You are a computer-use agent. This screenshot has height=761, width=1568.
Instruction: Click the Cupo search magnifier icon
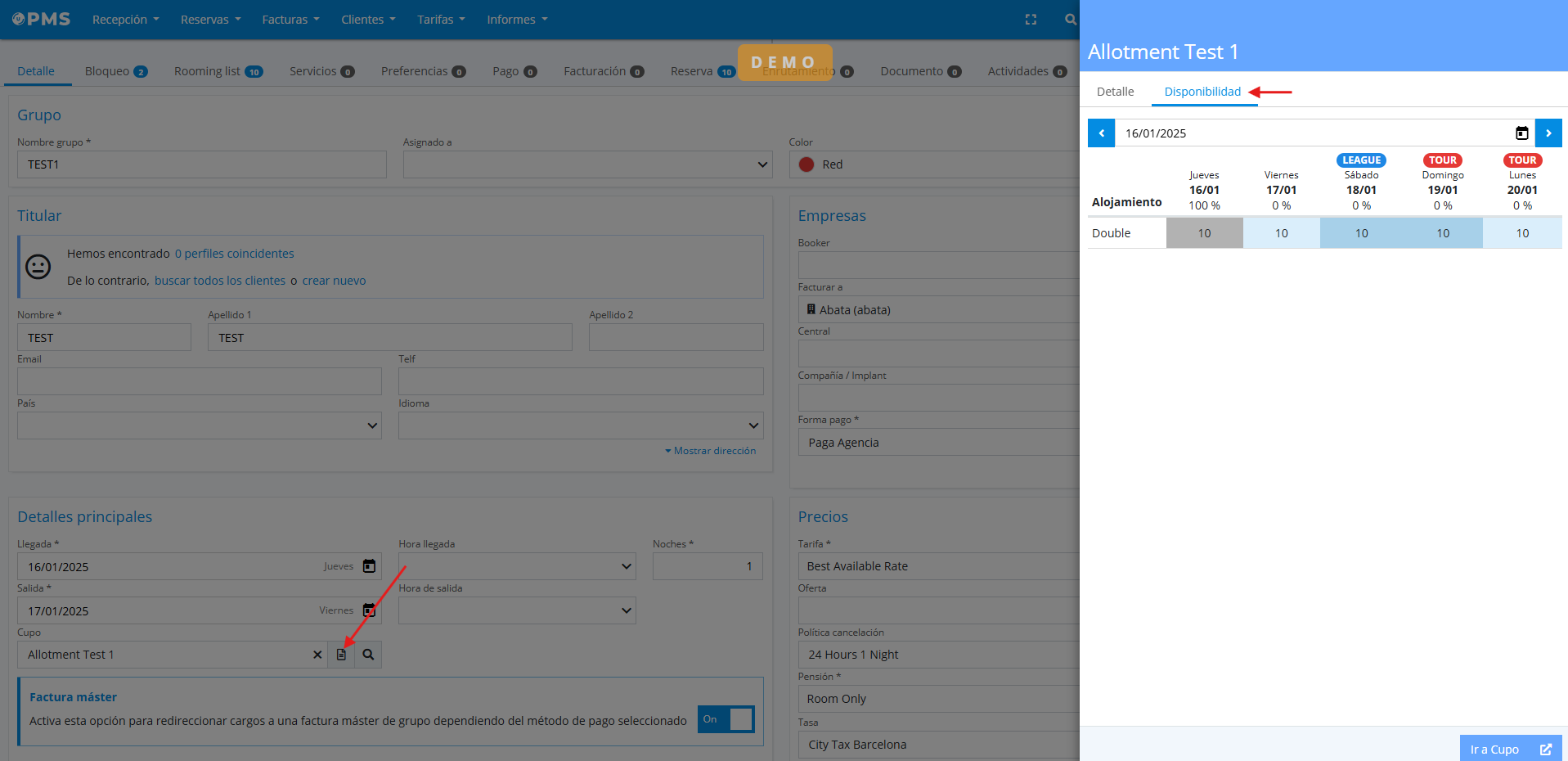[368, 655]
